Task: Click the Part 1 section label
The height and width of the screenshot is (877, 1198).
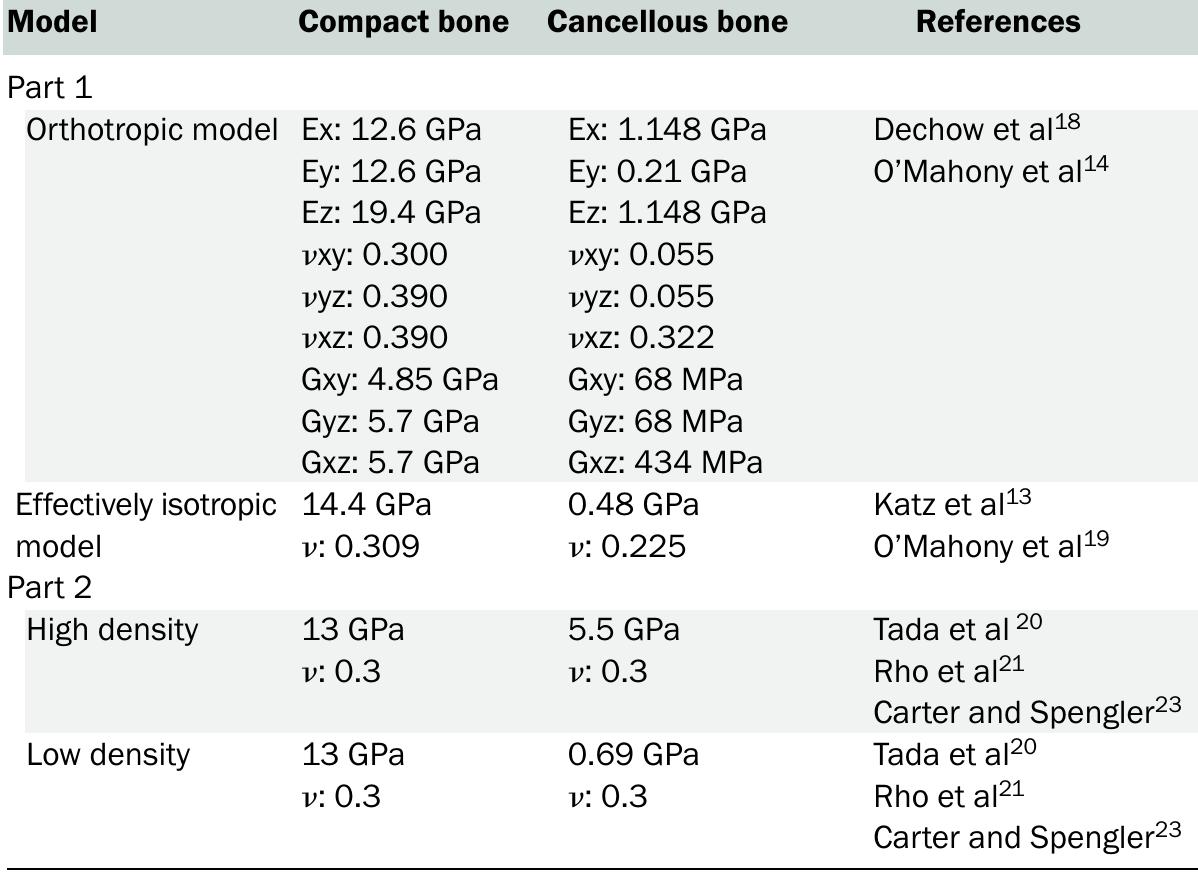Action: click(50, 88)
